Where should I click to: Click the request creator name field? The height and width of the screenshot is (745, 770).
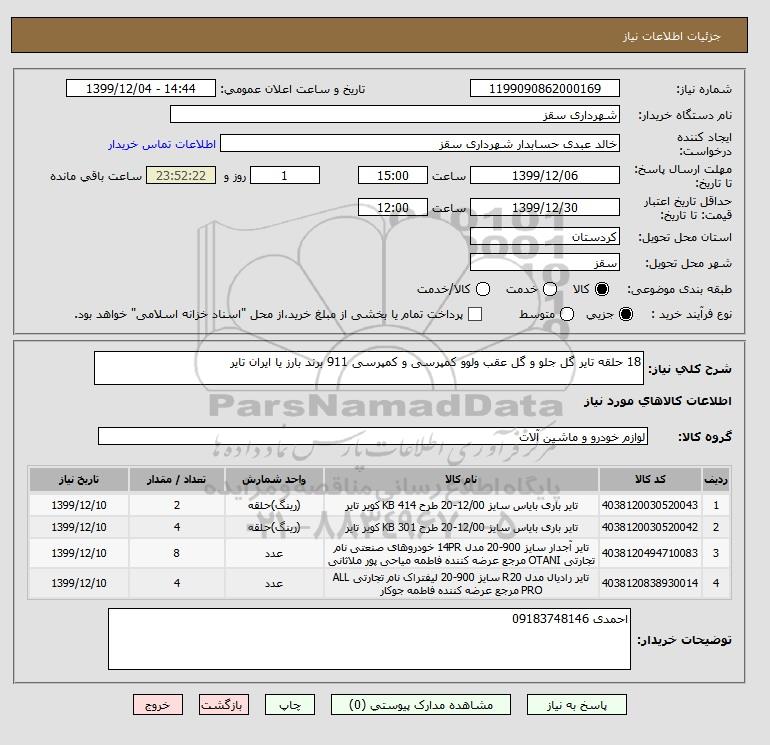(420, 144)
